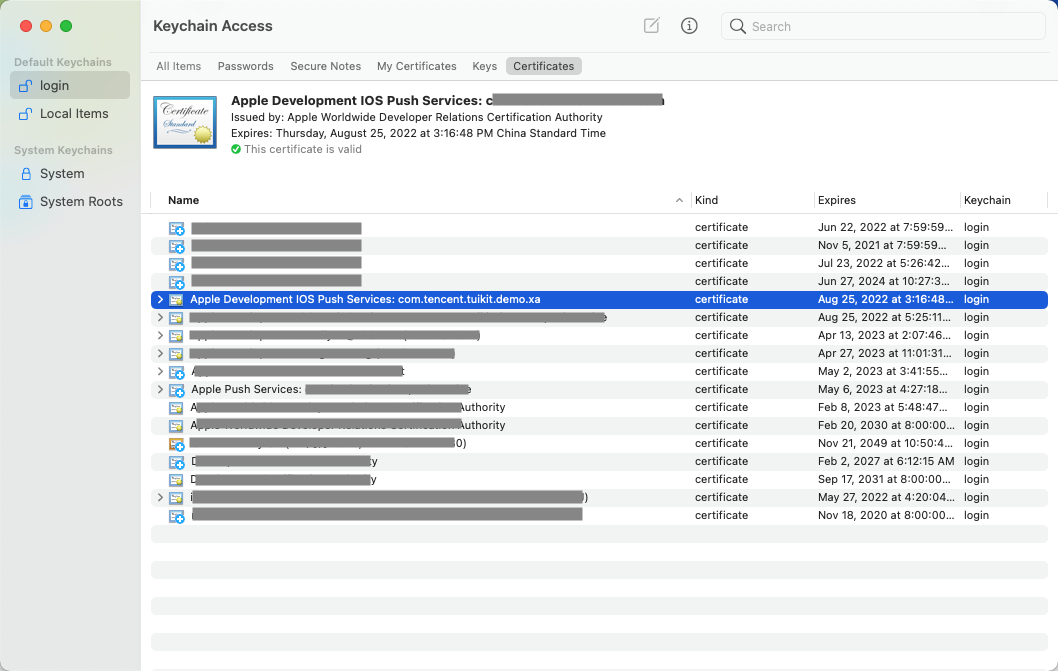Select certificate icon of row expiring Jun 27, 2024

[x=177, y=282]
